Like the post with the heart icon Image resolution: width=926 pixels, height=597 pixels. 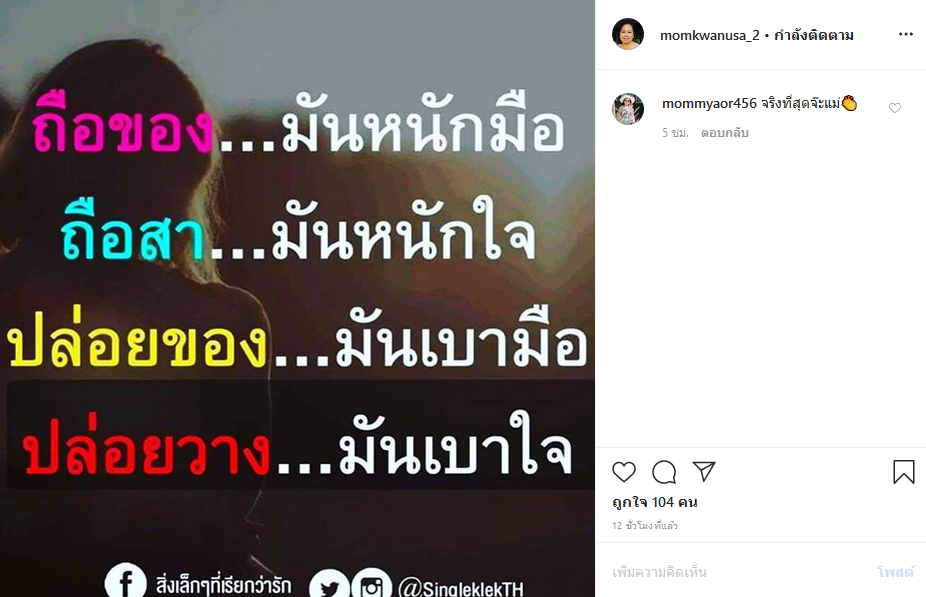pos(624,472)
